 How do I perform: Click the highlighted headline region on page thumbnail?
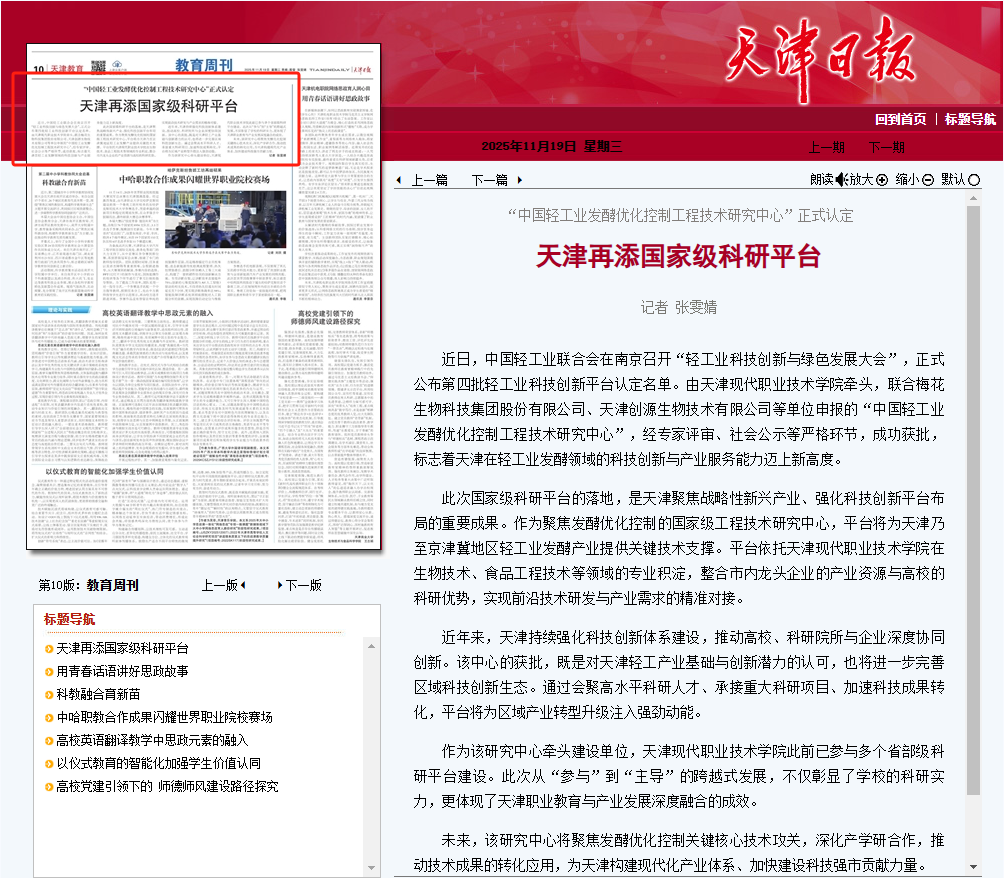[156, 118]
